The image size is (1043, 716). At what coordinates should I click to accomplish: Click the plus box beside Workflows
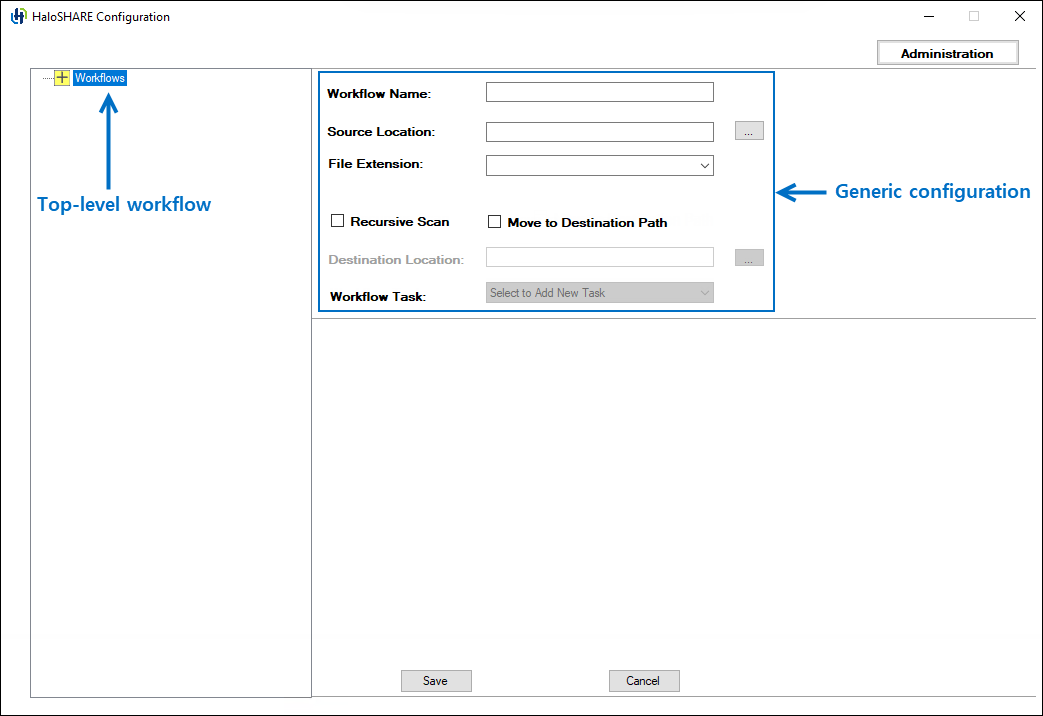click(x=61, y=77)
